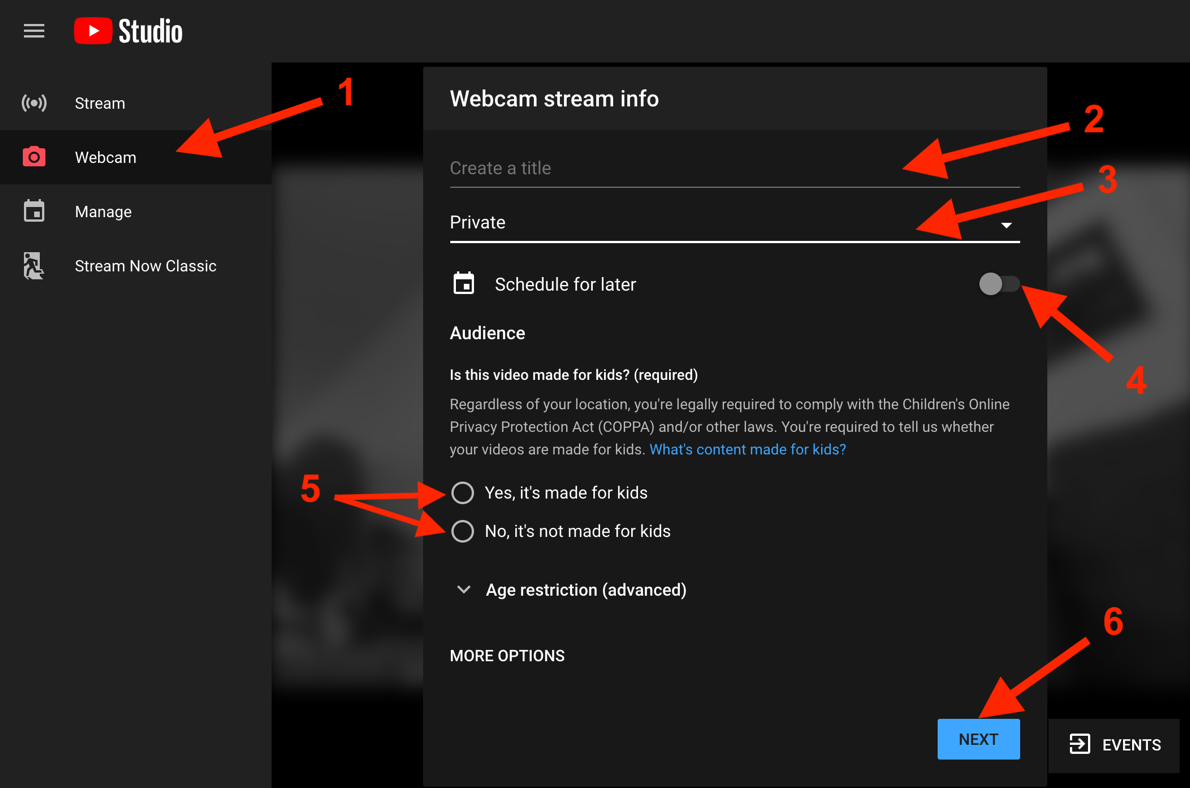Click the Webcam stream info heading
Screen dimensions: 1190x788
(554, 99)
